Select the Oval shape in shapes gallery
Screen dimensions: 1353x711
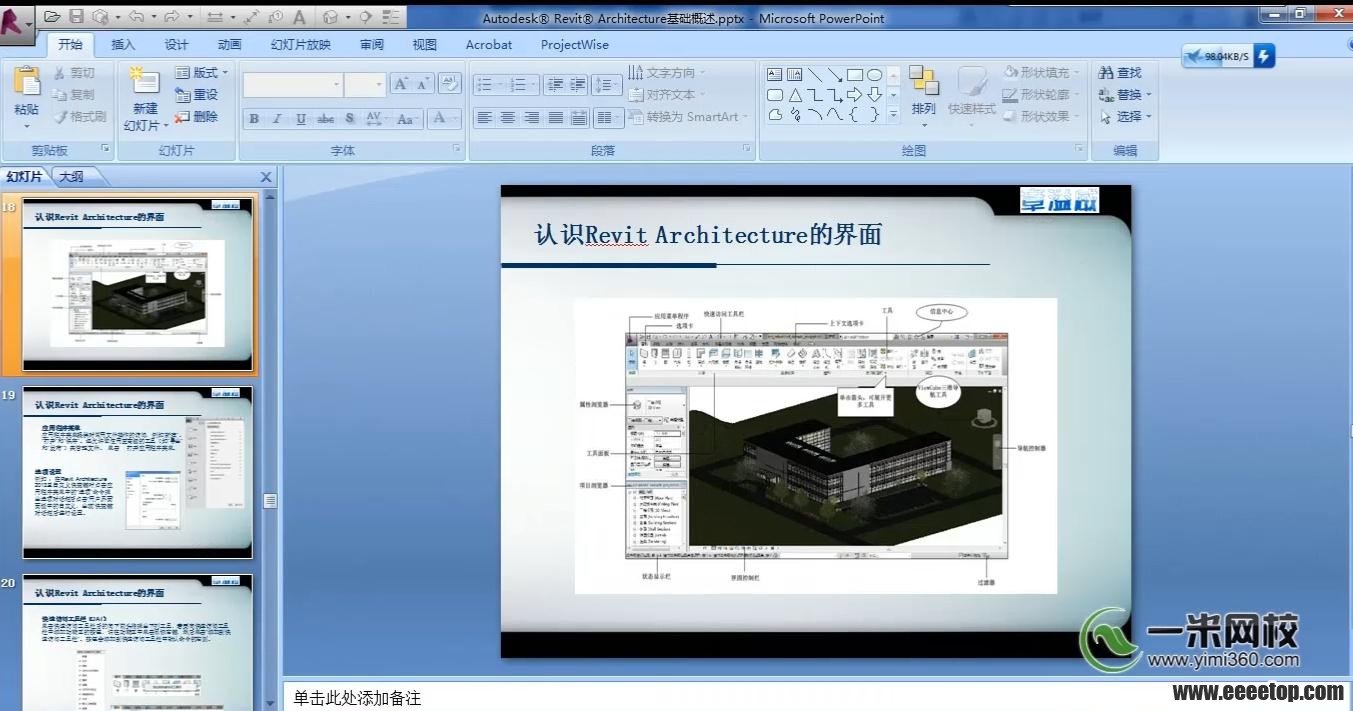point(874,74)
